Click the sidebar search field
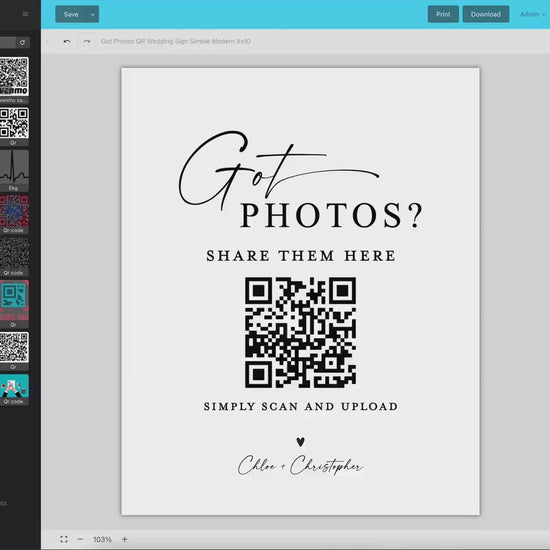Image resolution: width=550 pixels, height=550 pixels. click(8, 42)
